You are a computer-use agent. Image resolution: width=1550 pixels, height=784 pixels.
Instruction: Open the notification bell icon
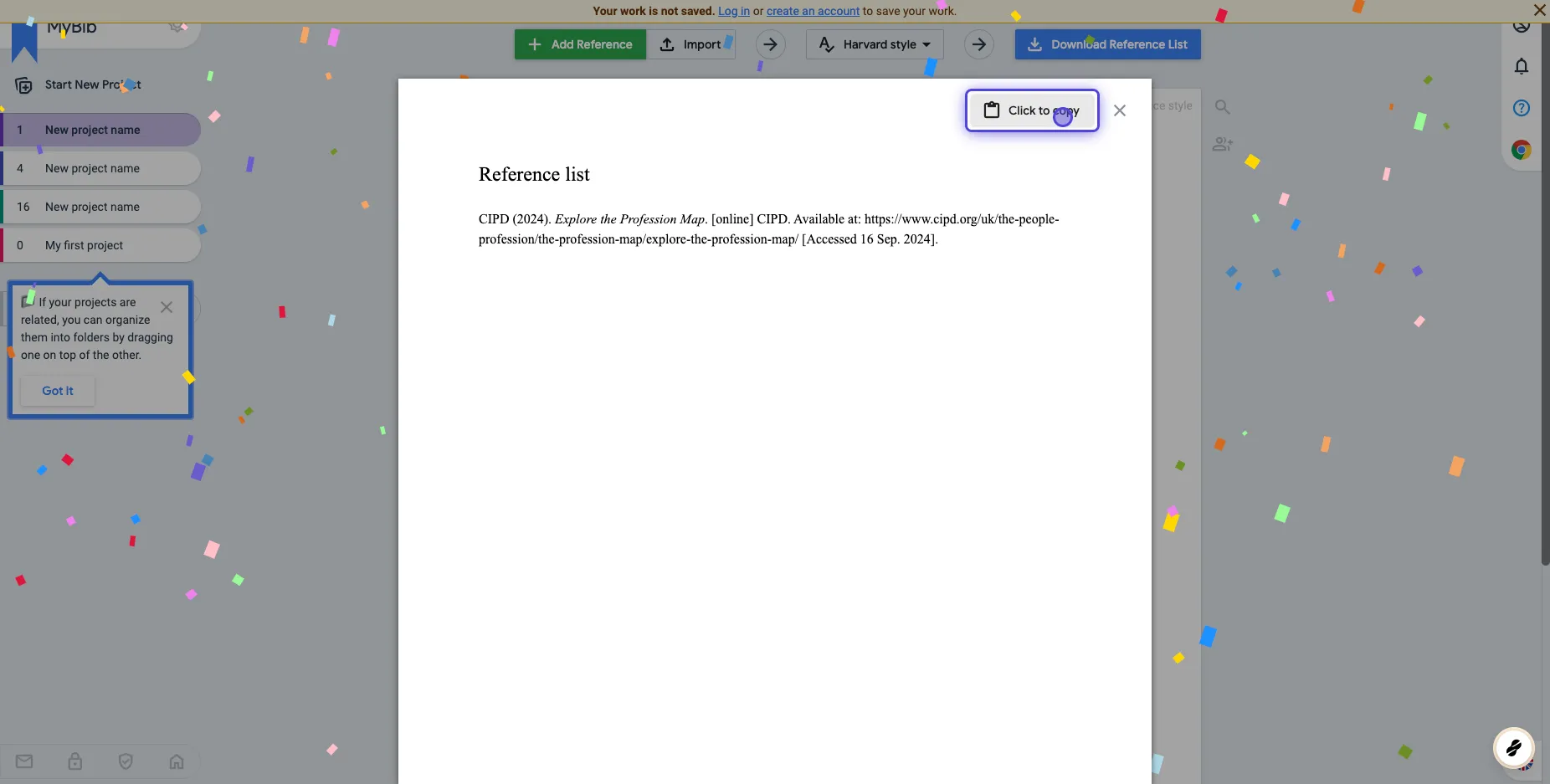pyautogui.click(x=1522, y=67)
